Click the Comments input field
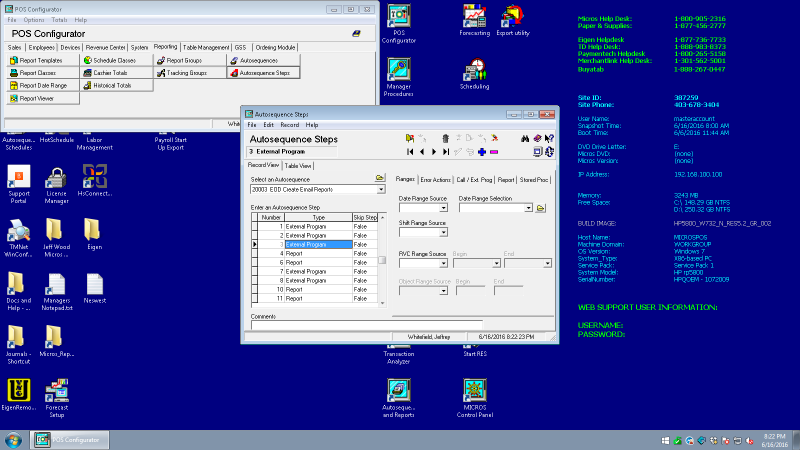Viewport: 800px width, 450px height. (x=366, y=325)
